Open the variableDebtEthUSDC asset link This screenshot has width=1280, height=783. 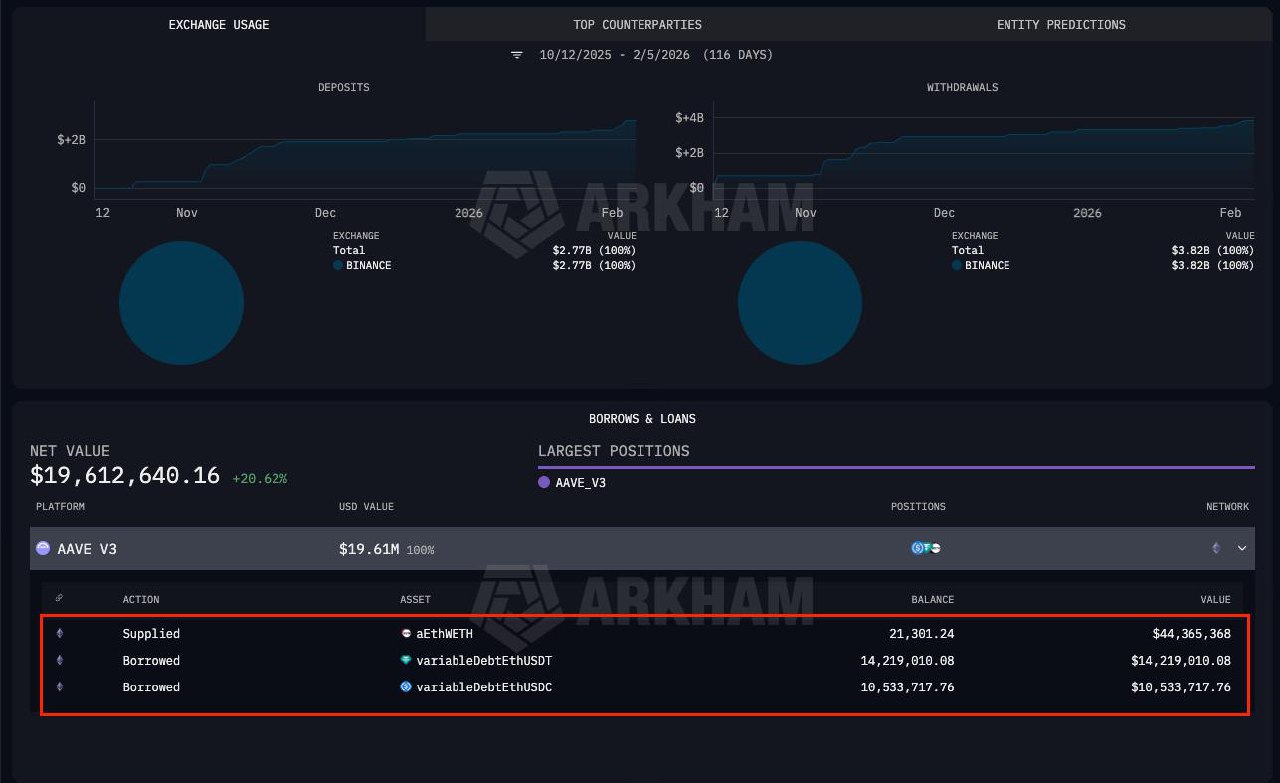(x=484, y=688)
